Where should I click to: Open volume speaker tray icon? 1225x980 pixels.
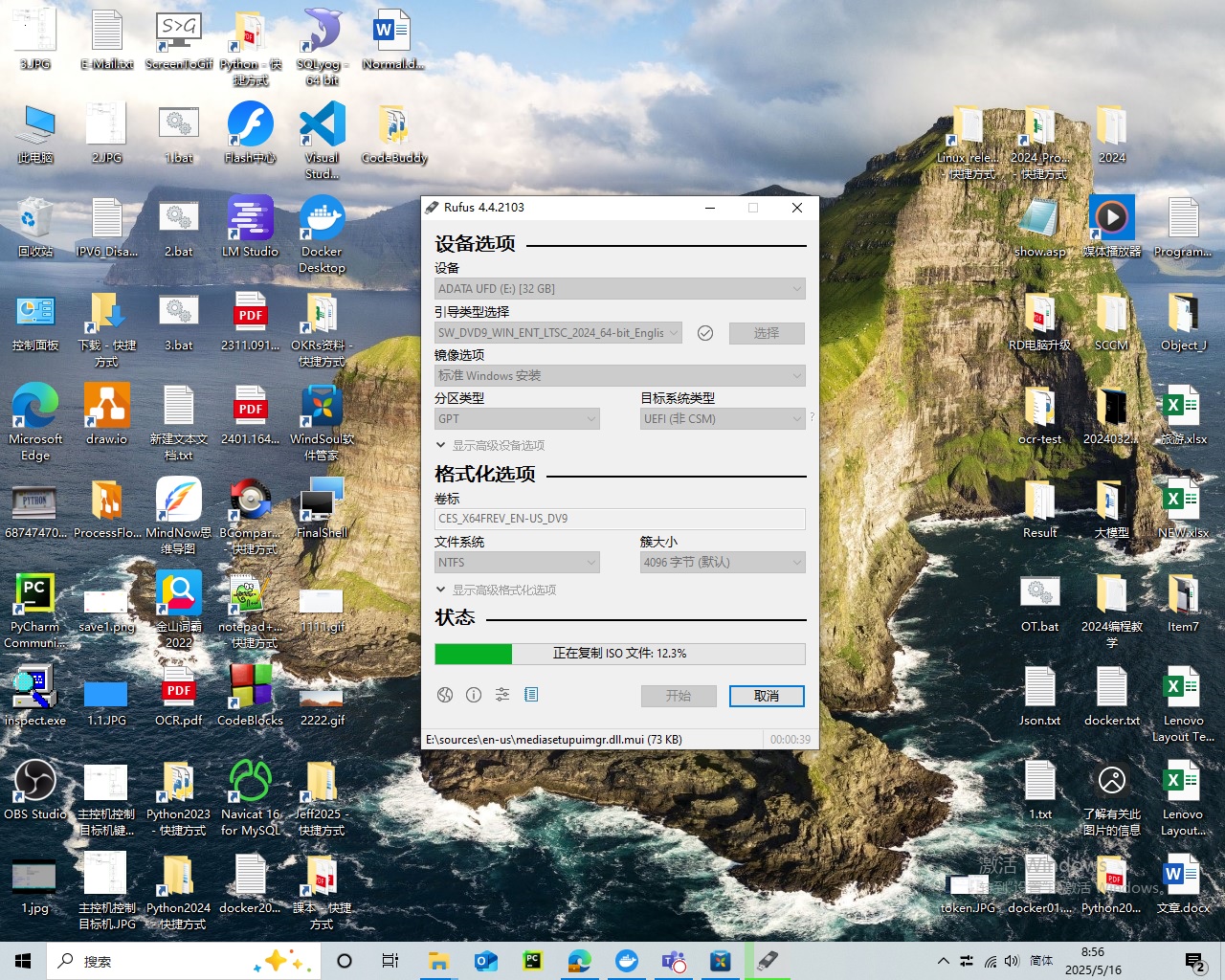(x=1013, y=961)
